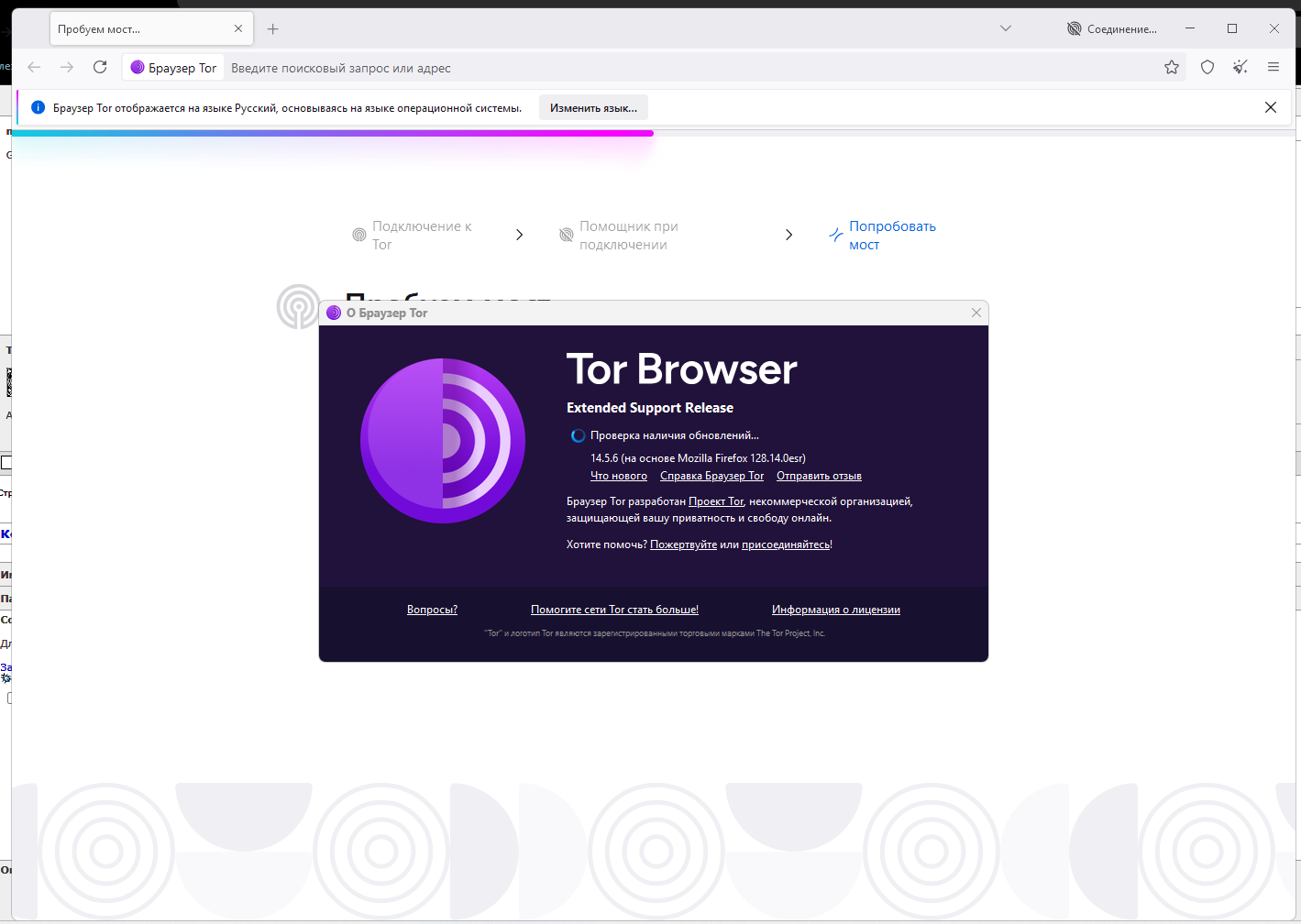The width and height of the screenshot is (1301, 924).
Task: Reload the current page
Action: pos(100,67)
